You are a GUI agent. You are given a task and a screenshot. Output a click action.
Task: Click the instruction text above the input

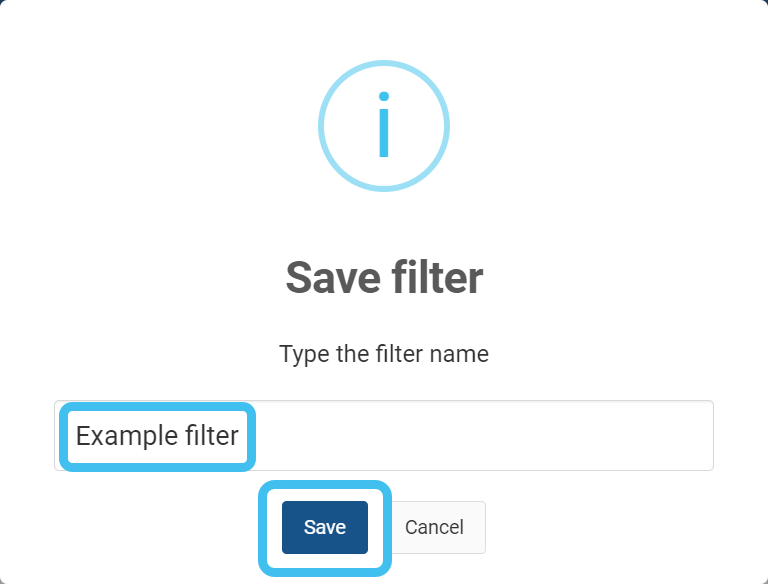[384, 354]
